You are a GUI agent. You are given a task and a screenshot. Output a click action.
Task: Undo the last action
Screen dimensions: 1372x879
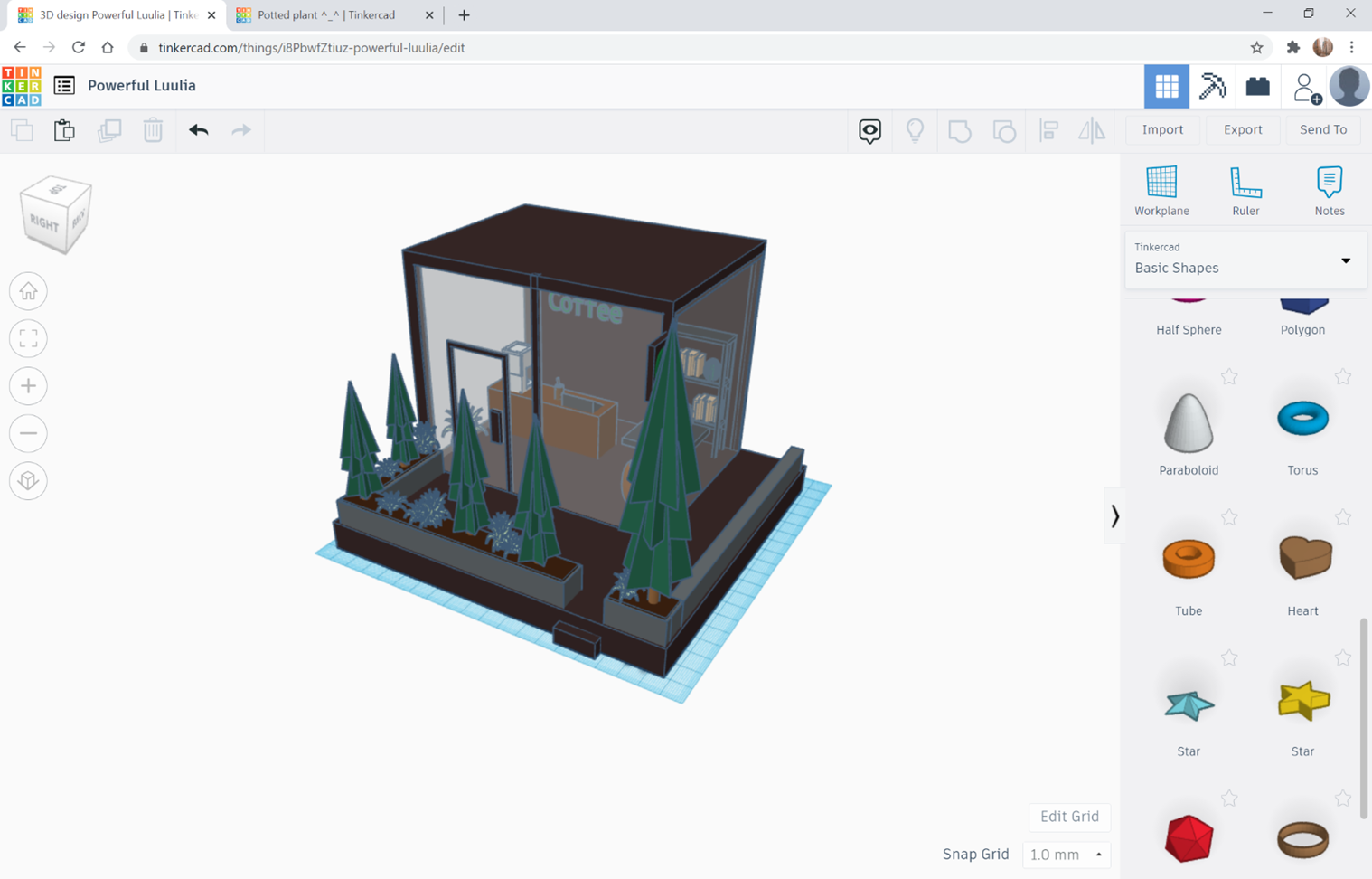(x=199, y=130)
